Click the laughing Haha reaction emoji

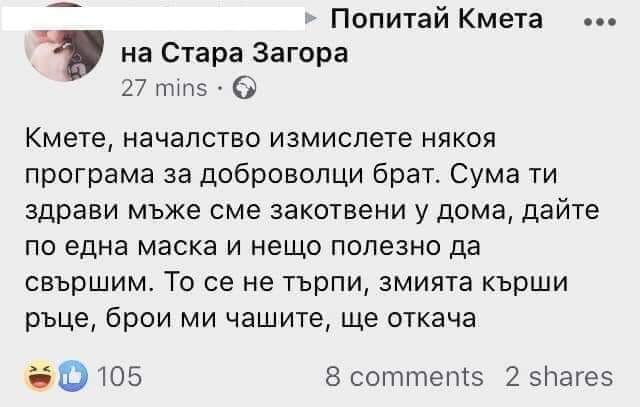pos(37,376)
